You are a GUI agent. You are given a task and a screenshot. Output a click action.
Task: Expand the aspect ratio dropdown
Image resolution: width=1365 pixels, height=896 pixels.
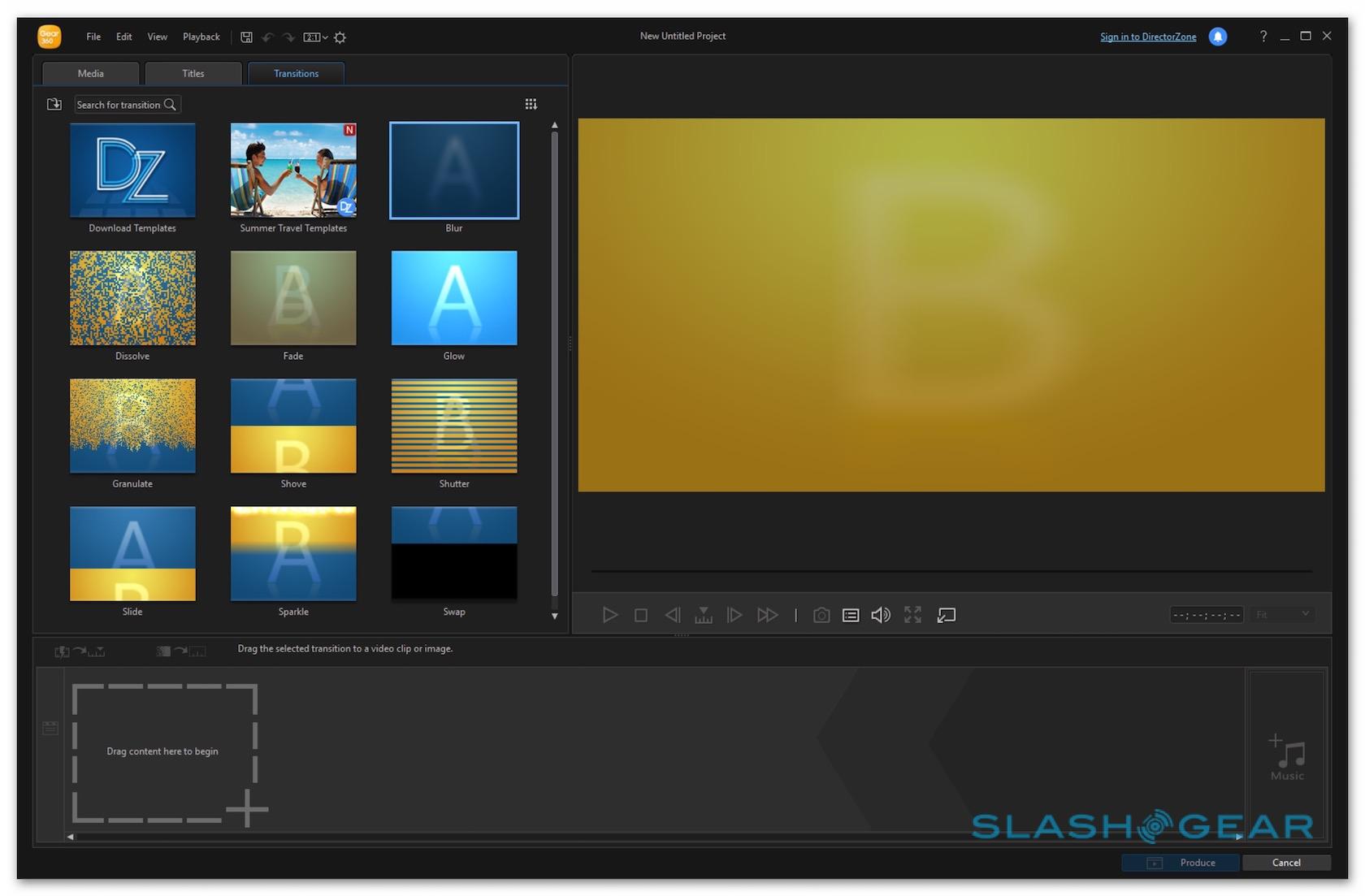click(315, 37)
